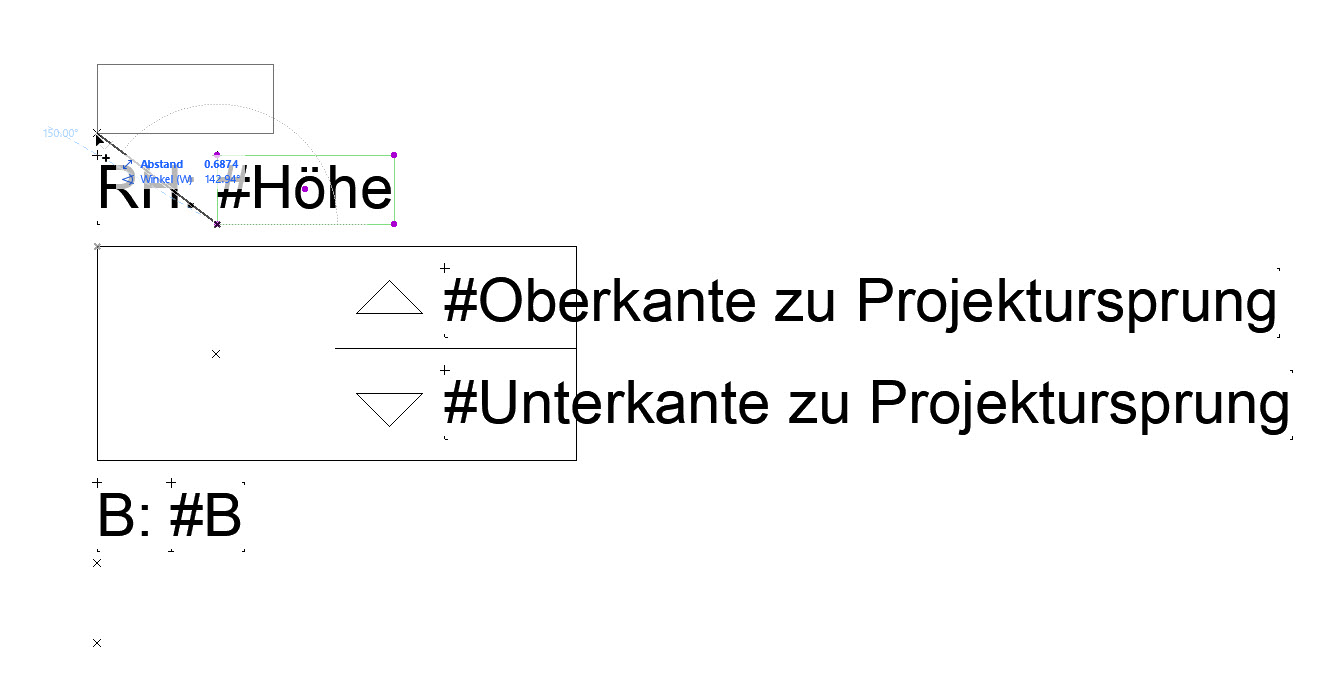
Task: Click the Abstand value 0.6874 field
Action: (x=221, y=164)
